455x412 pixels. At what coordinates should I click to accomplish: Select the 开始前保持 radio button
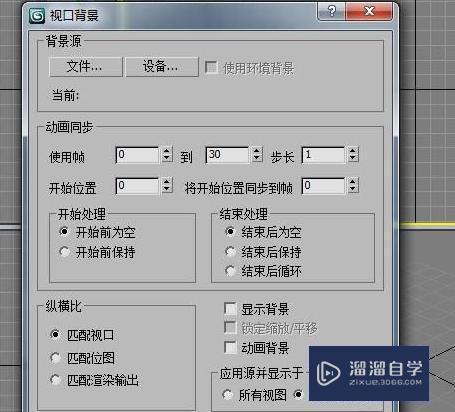pos(64,252)
